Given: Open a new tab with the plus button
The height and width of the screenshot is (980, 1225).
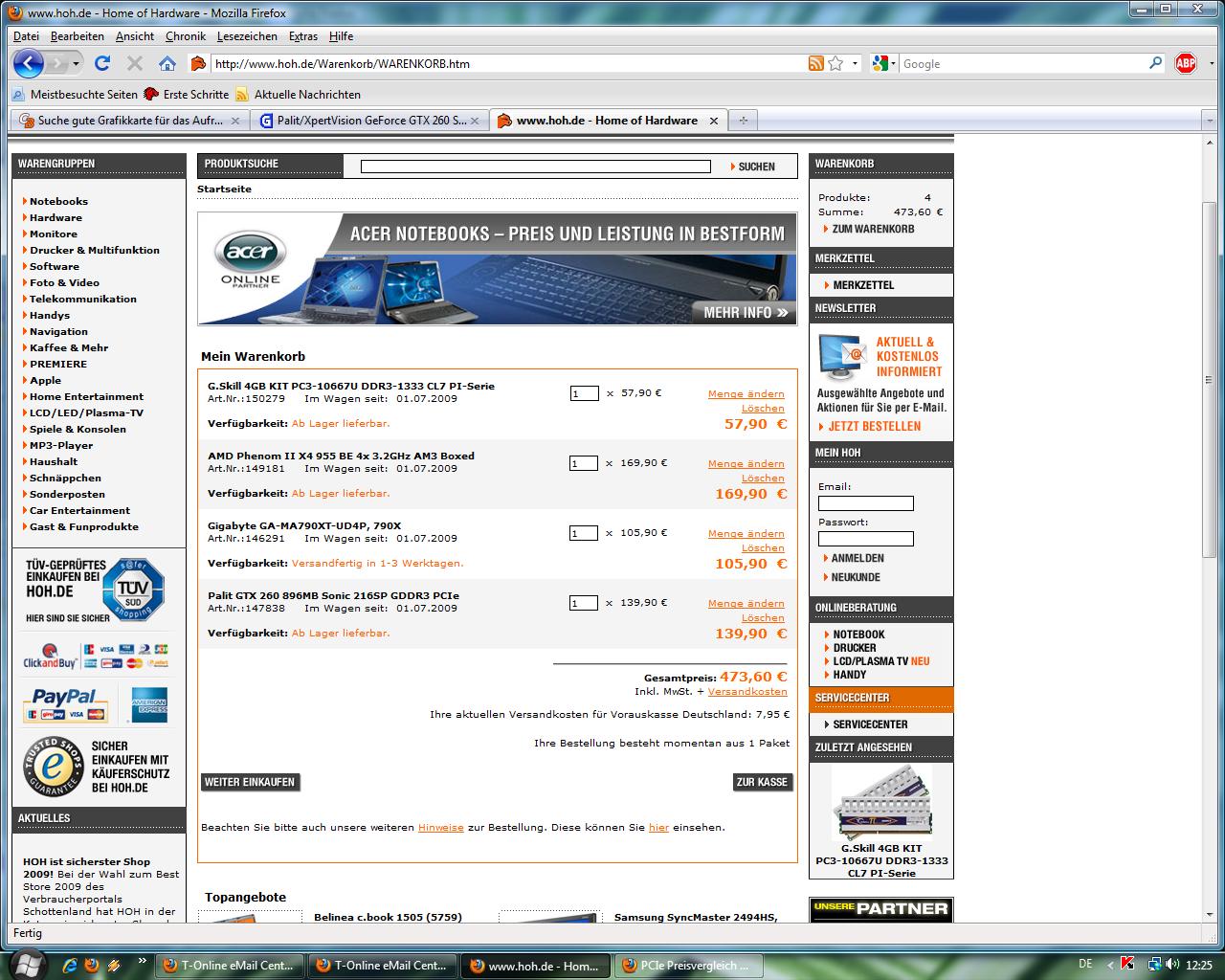Looking at the screenshot, I should [743, 121].
